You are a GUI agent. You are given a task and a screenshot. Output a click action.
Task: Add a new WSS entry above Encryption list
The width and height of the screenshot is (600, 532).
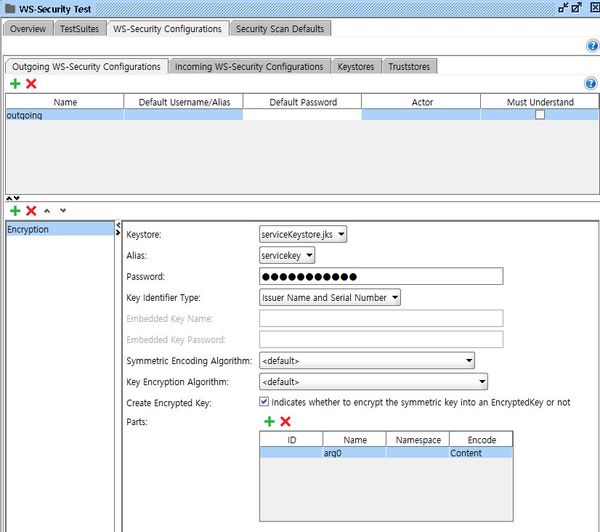click(x=15, y=211)
